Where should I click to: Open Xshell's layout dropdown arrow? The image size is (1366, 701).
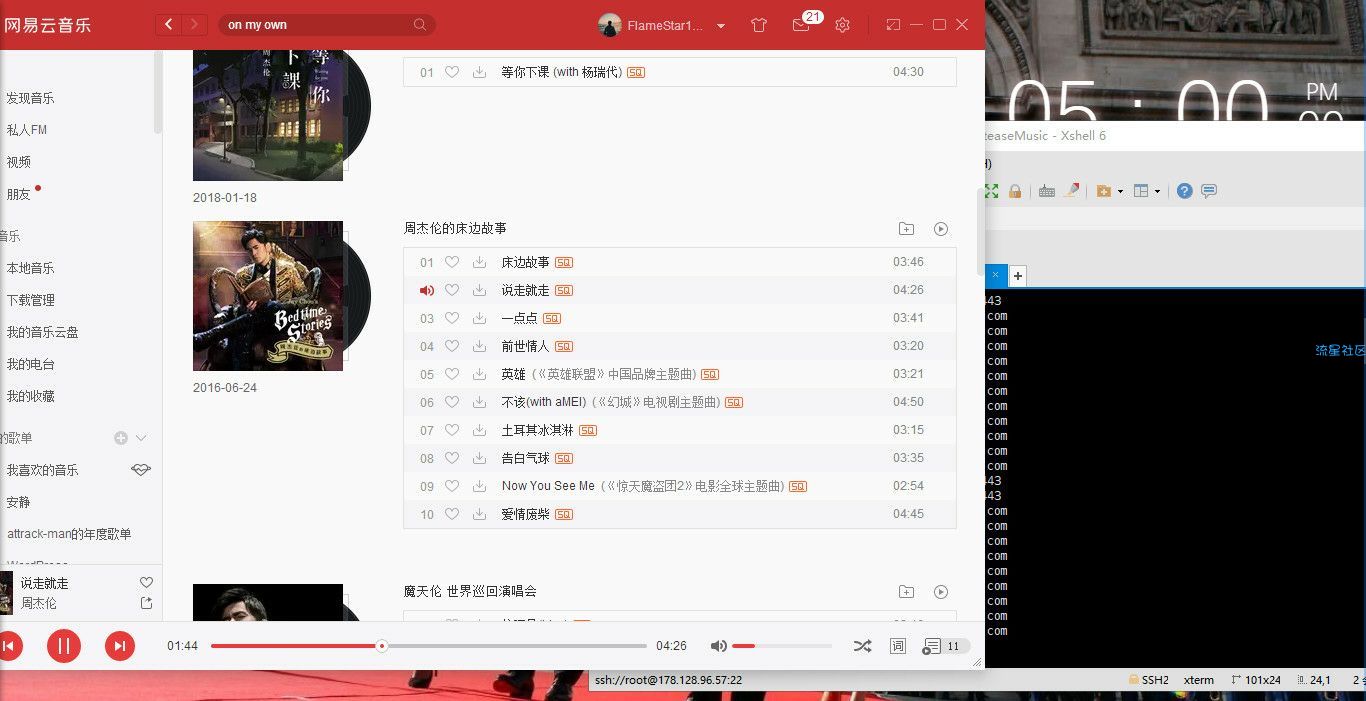pyautogui.click(x=1157, y=191)
